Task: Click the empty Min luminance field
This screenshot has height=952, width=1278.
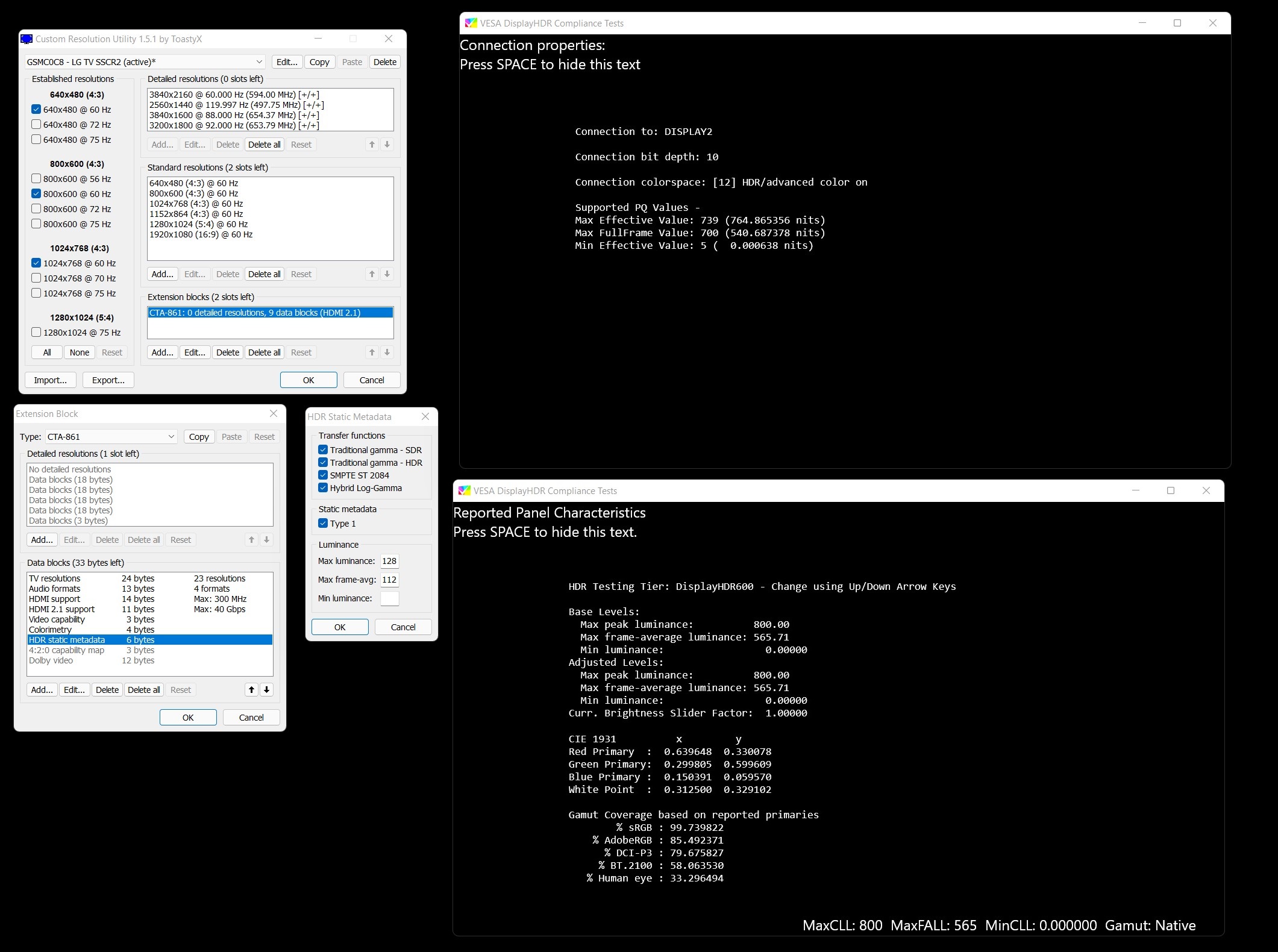Action: 390,598
